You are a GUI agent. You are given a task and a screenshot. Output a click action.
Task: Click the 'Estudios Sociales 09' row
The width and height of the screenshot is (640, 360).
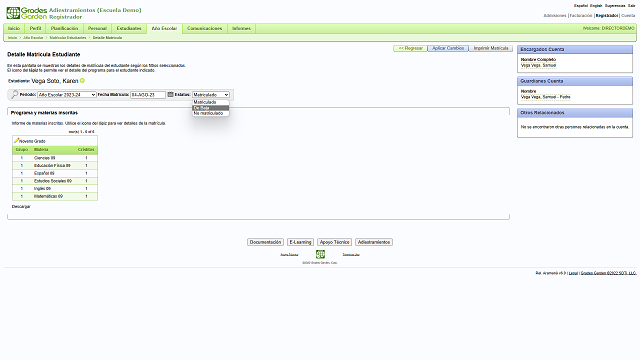(55, 181)
